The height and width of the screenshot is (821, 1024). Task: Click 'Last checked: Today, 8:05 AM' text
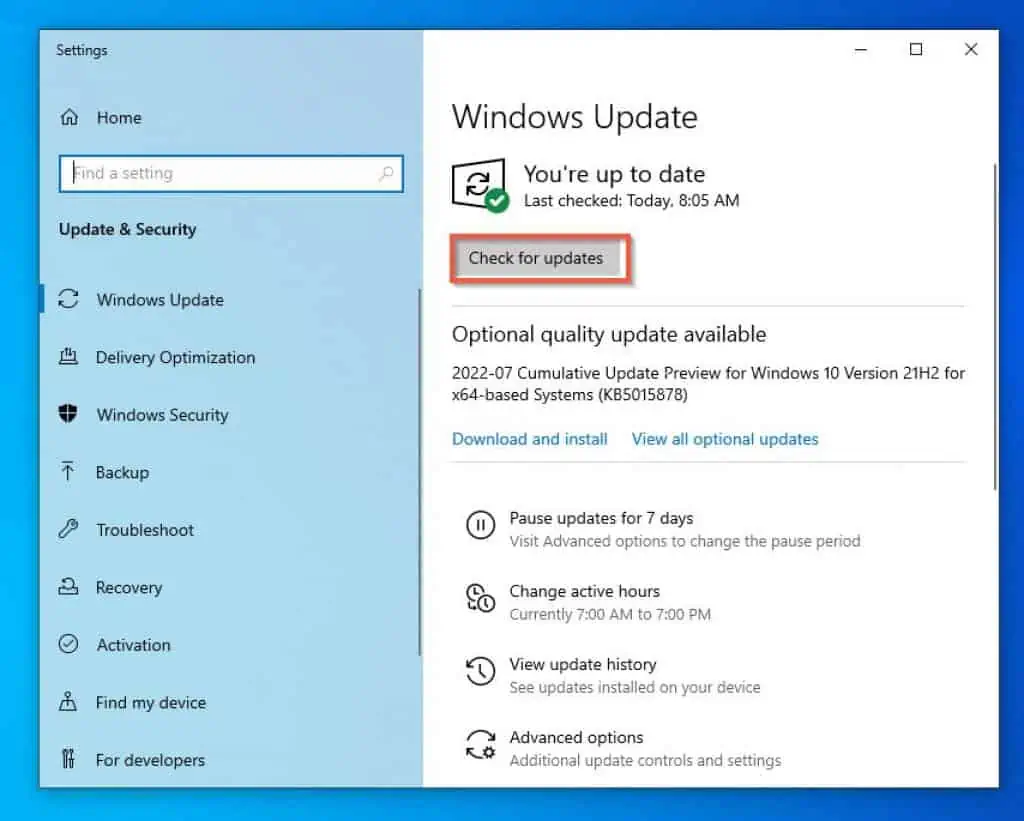(x=632, y=201)
